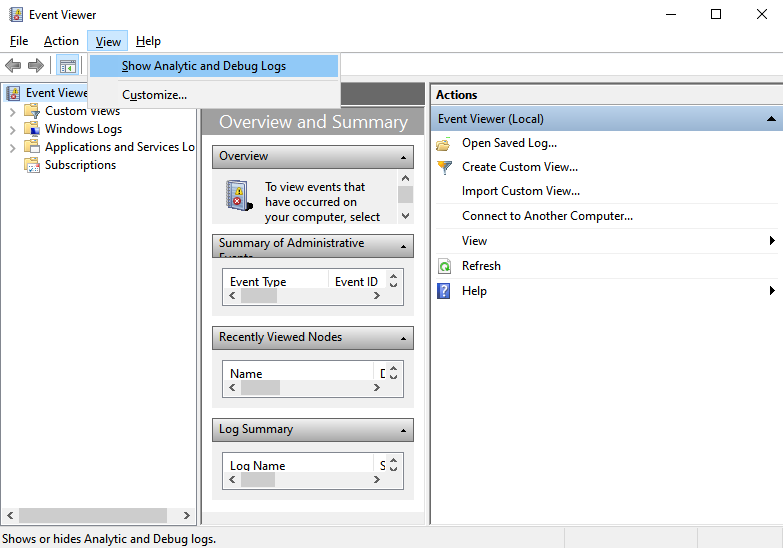Open the Help submenu arrow in Actions
The width and height of the screenshot is (783, 548).
772,291
